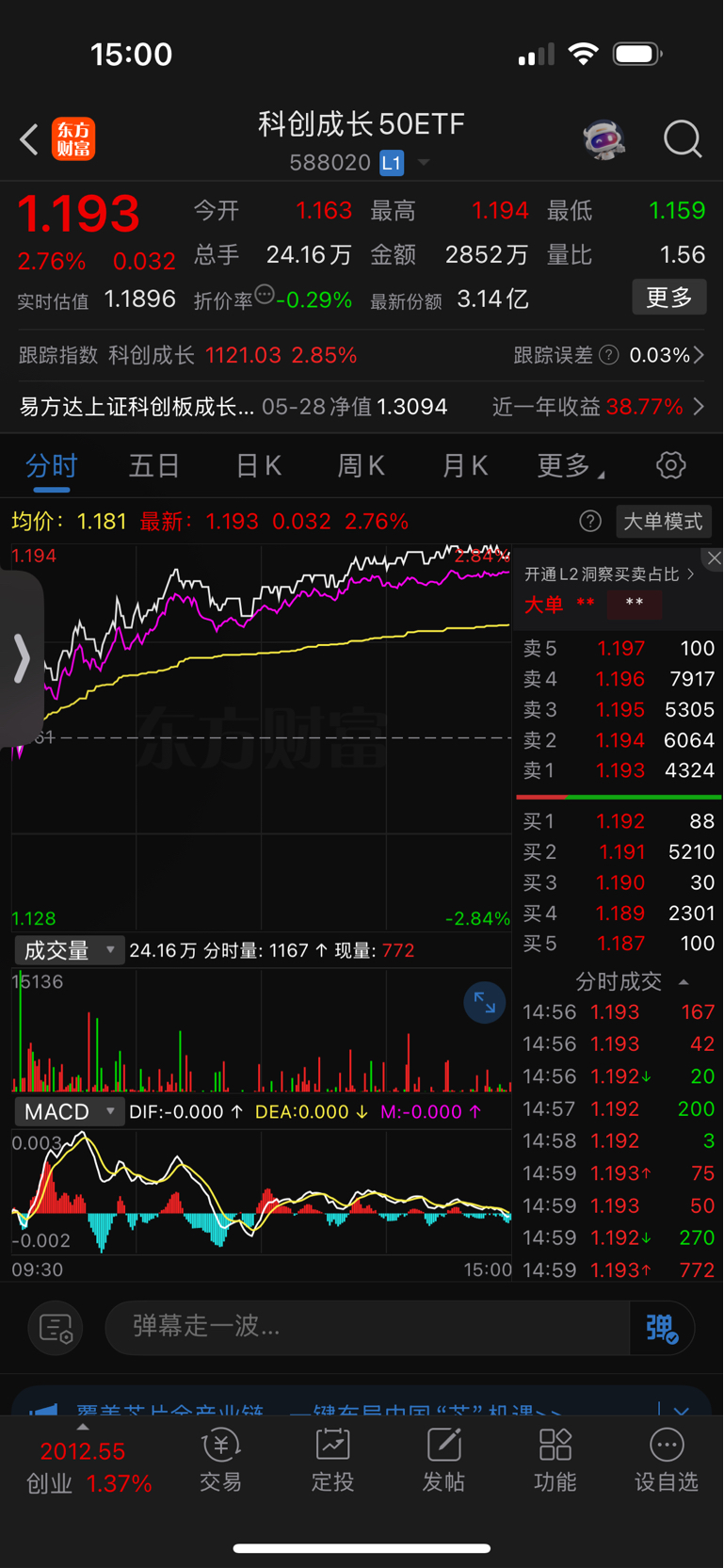Select 买5 order at 1.187
The width and height of the screenshot is (724, 1568).
619,944
